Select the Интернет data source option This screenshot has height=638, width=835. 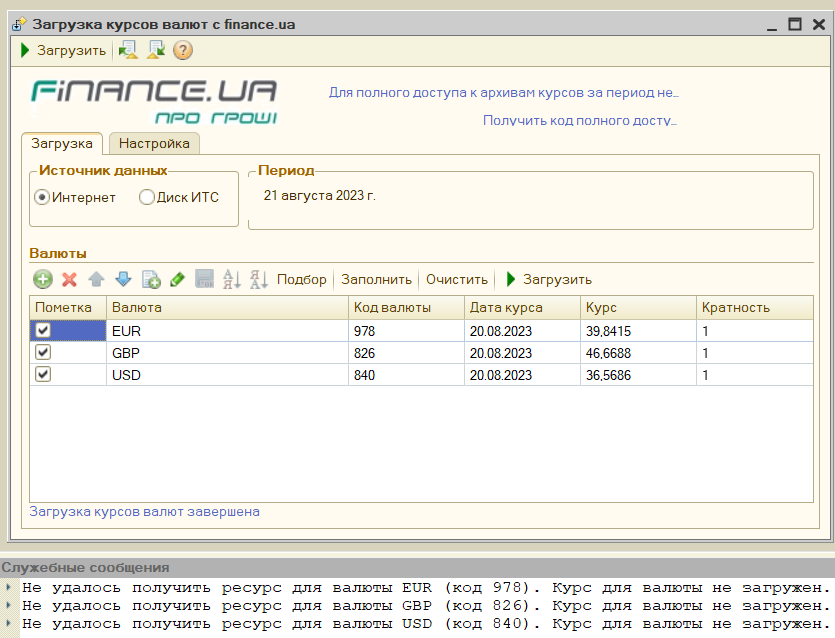pyautogui.click(x=42, y=197)
